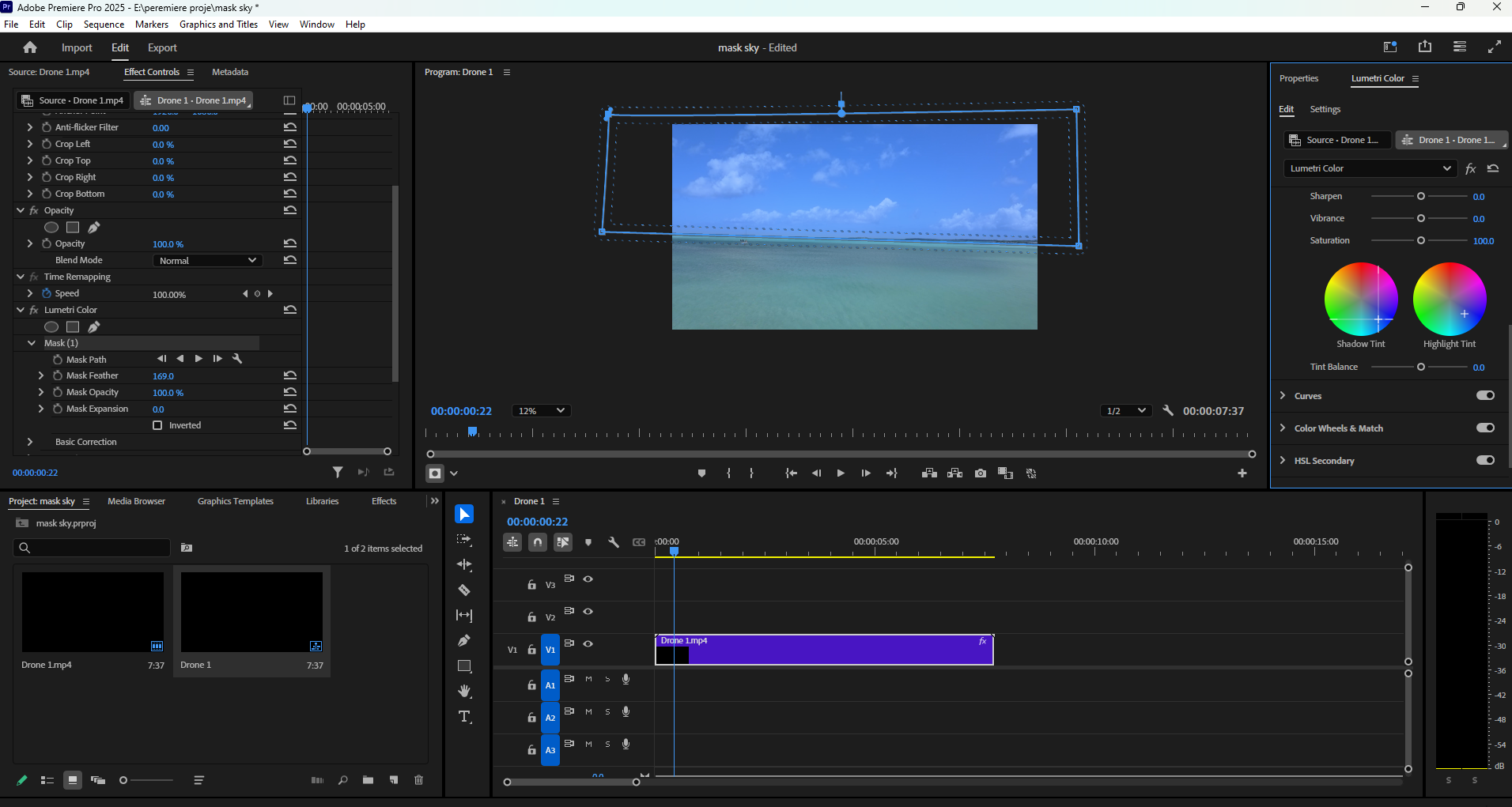Click Export Frame camera icon

pos(981,473)
